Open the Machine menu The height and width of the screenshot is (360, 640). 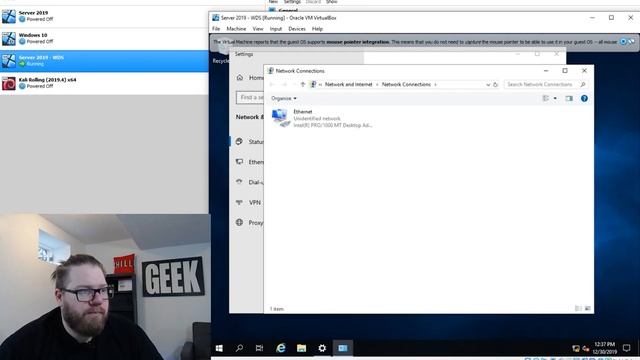(x=236, y=29)
